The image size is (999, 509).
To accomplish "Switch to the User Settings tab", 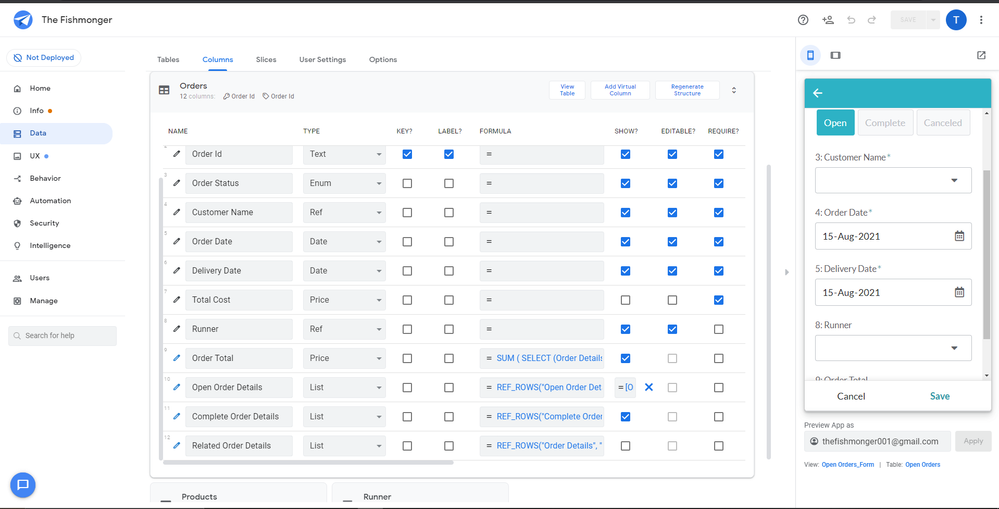I will pos(322,59).
